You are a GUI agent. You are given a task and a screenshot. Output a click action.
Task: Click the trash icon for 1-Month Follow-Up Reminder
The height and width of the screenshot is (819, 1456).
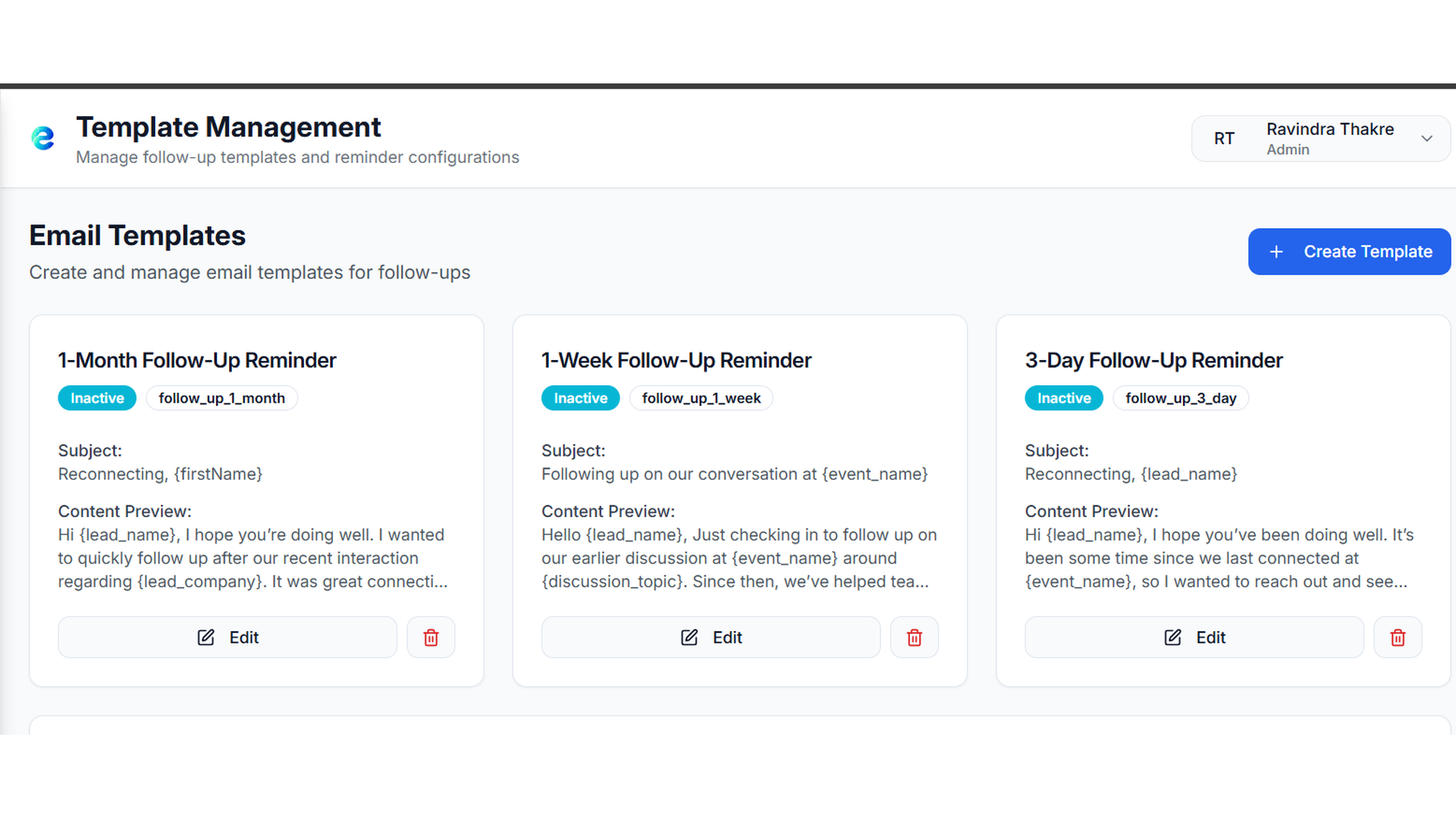click(x=431, y=637)
